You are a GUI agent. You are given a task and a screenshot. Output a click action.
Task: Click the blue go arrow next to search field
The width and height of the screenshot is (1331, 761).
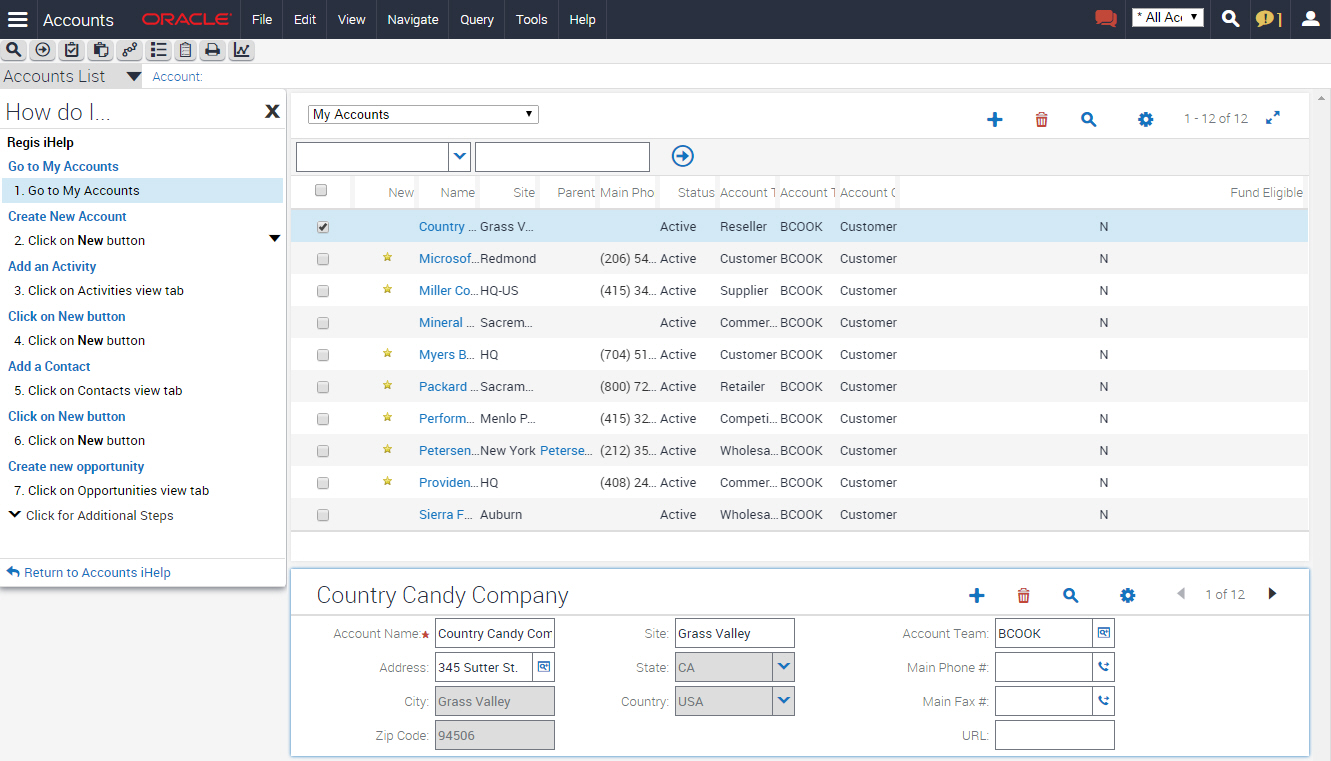click(683, 156)
